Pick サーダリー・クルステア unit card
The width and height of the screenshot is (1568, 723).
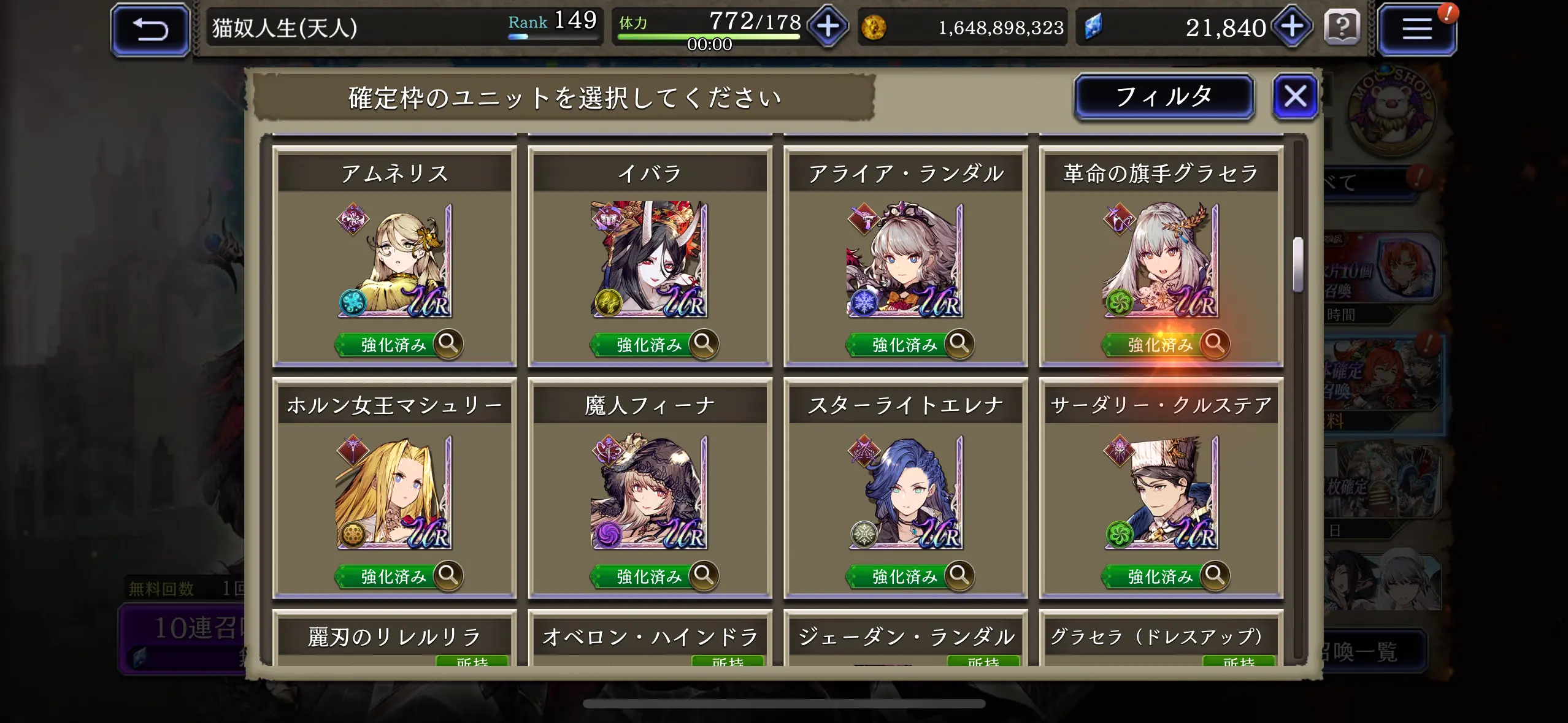pyautogui.click(x=1161, y=488)
